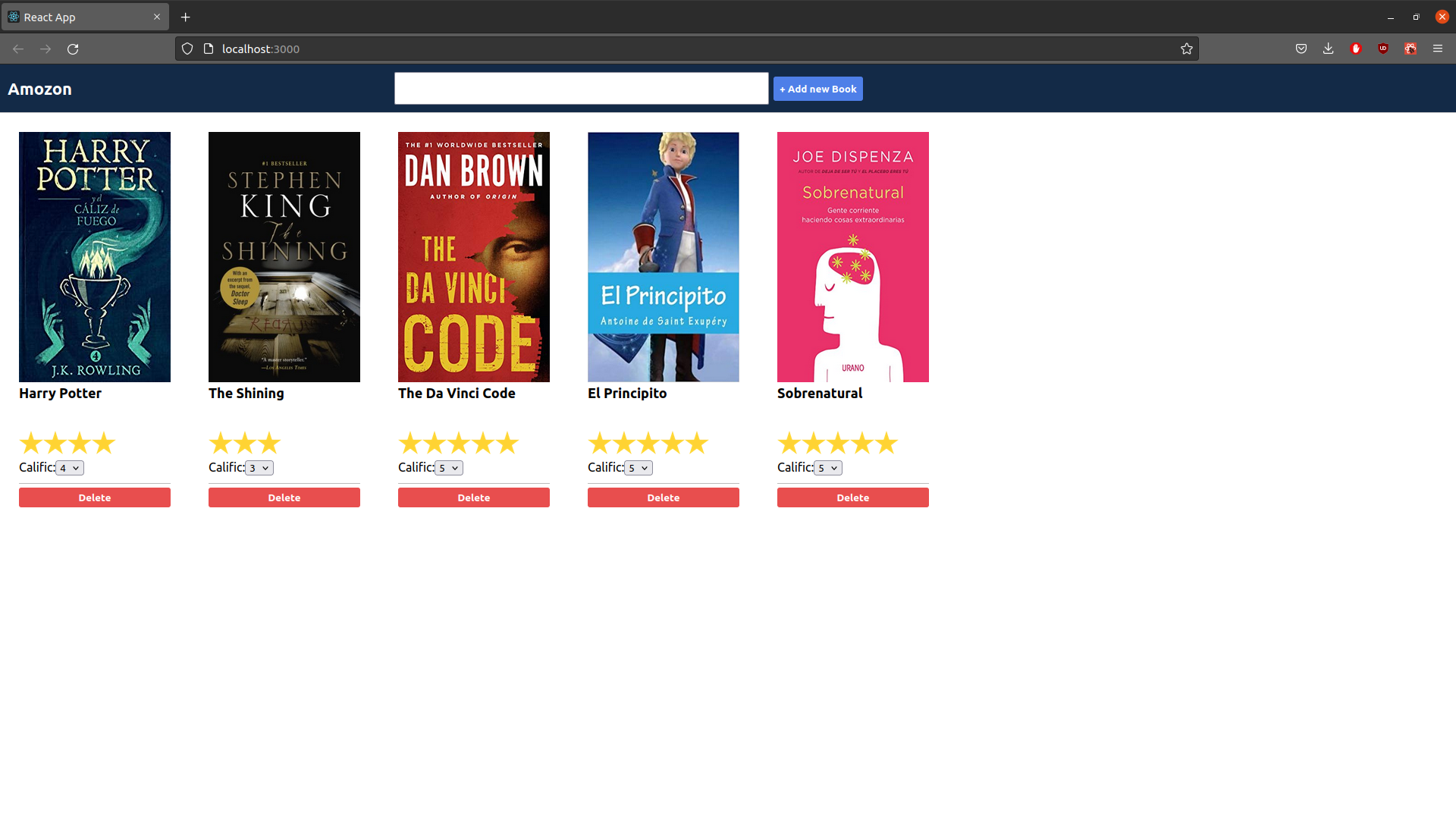Click the book name input field
Screen dimensions: 1456x819
(581, 89)
